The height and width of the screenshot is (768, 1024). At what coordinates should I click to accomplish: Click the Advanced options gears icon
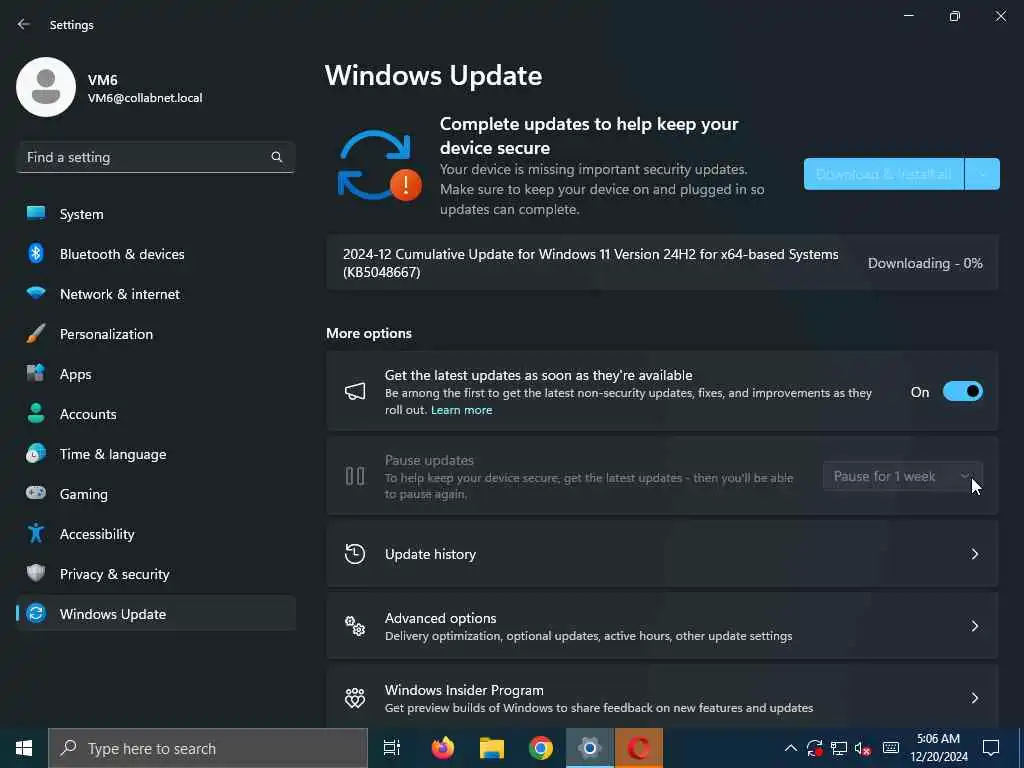(x=355, y=626)
